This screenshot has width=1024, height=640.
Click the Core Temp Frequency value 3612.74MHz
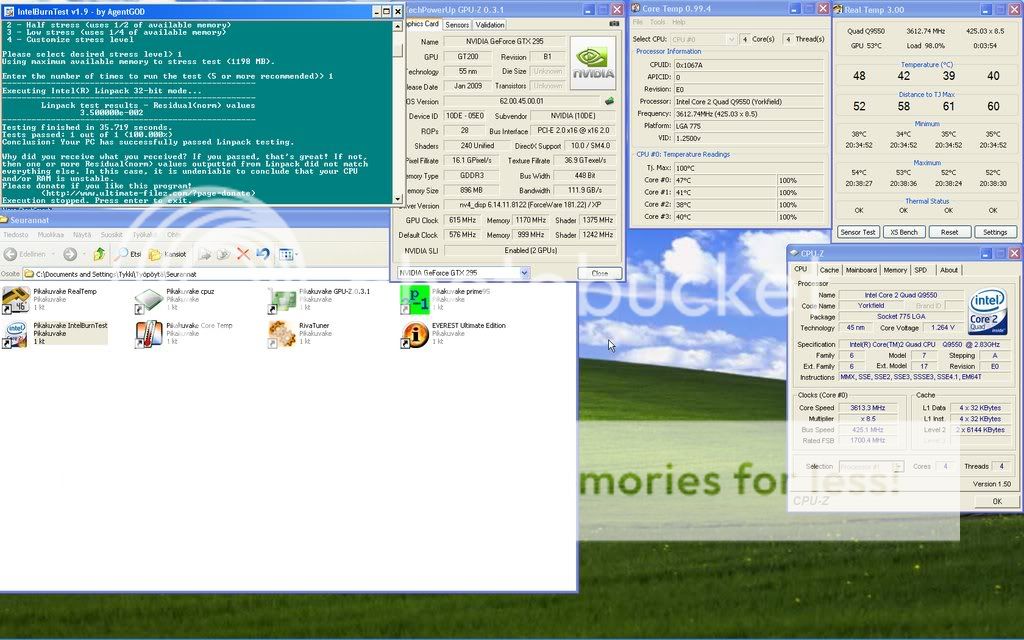(x=748, y=114)
